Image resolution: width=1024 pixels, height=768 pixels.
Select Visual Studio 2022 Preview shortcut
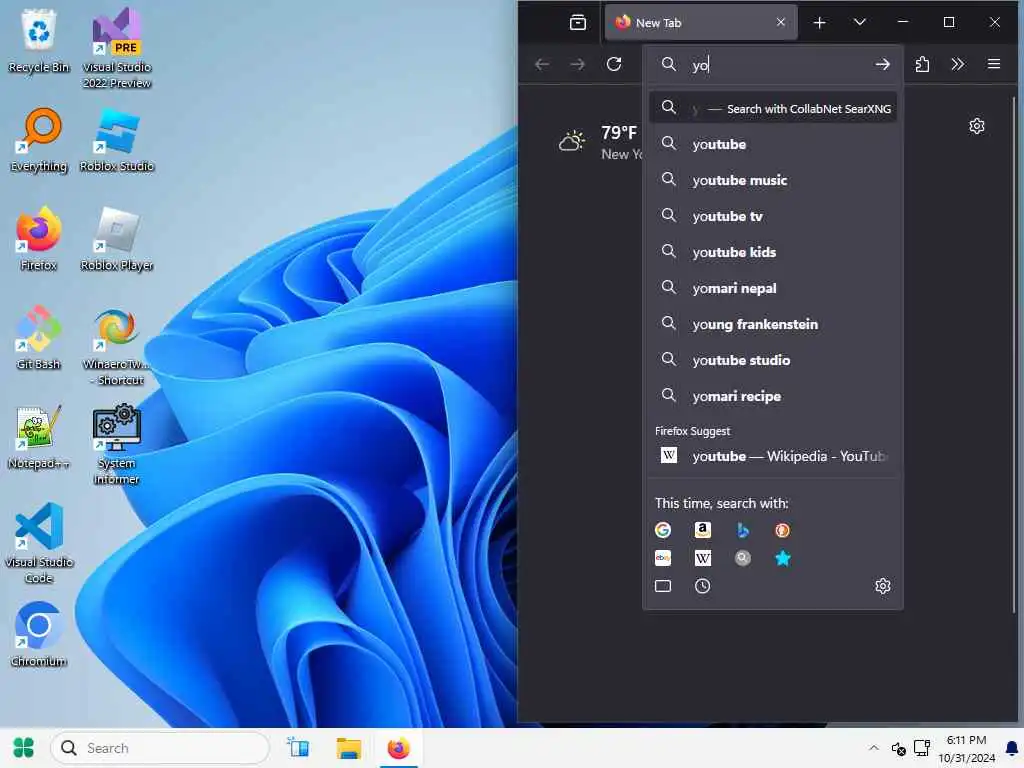coord(117,49)
